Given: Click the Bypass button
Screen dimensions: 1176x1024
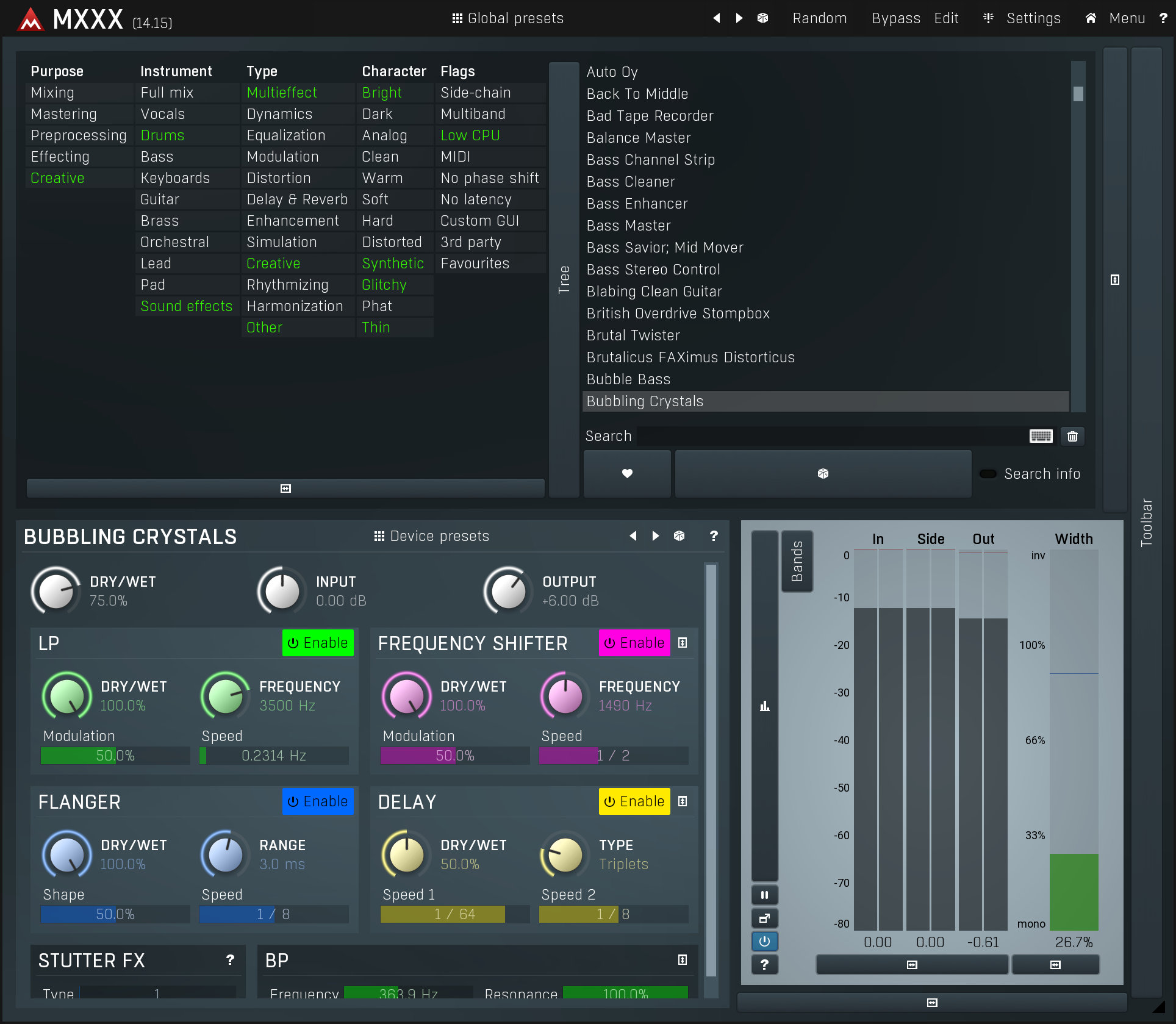Looking at the screenshot, I should 896,18.
